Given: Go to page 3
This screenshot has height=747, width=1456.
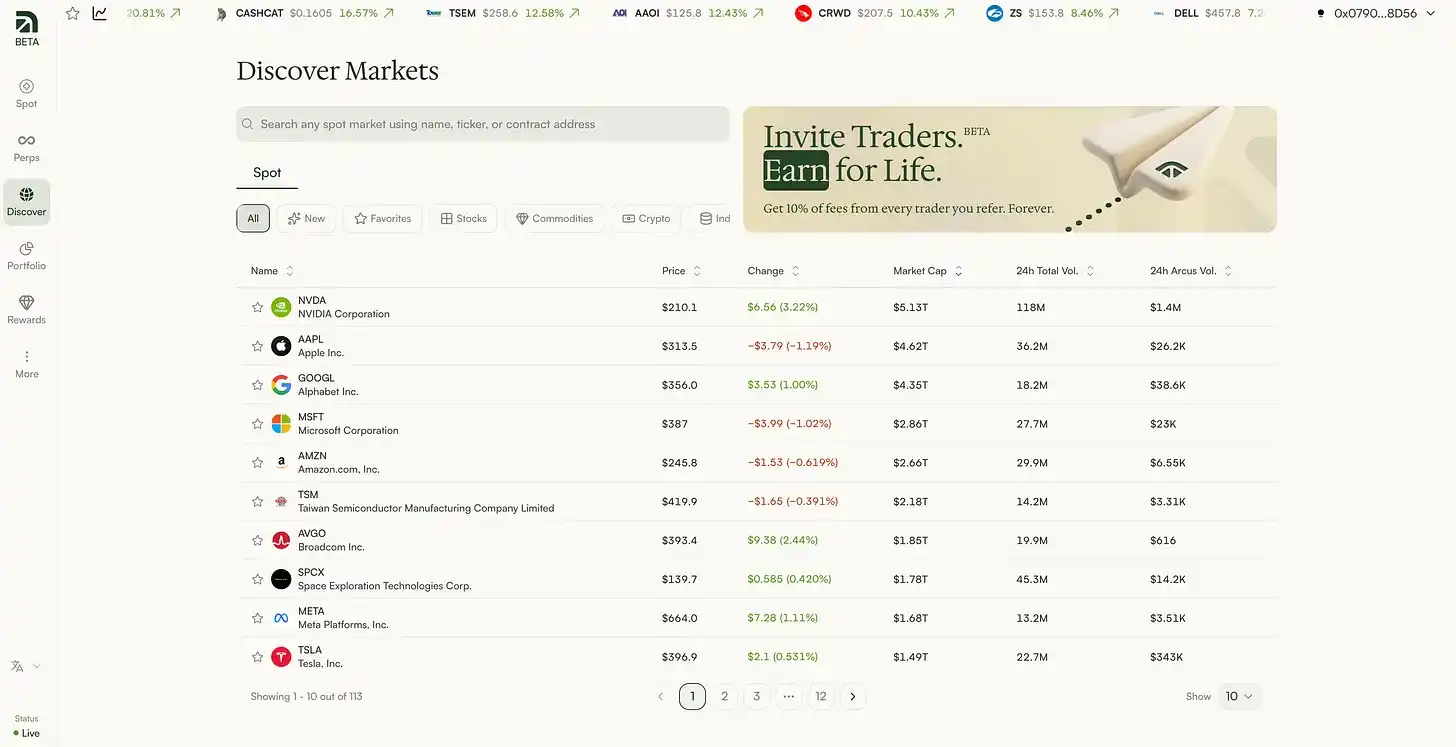Looking at the screenshot, I should [x=757, y=696].
